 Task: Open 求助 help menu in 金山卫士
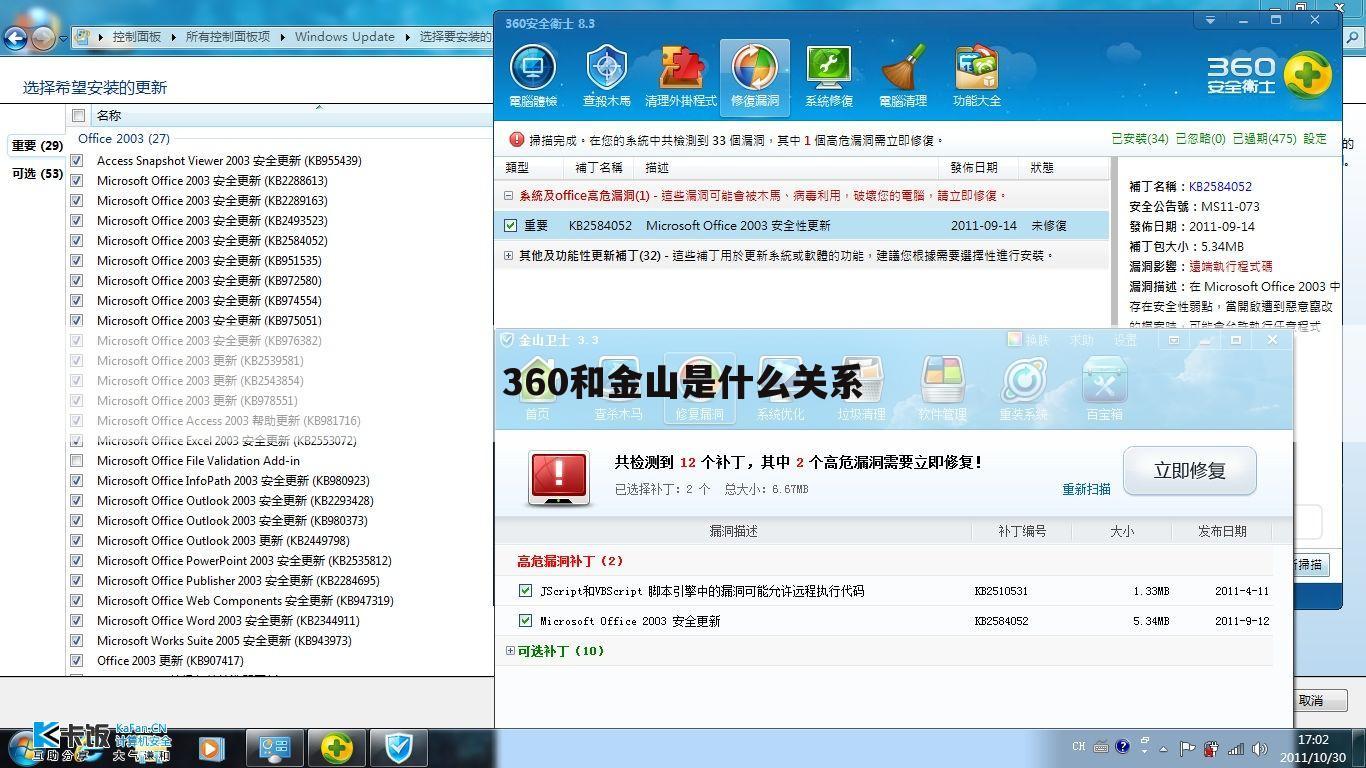tap(1082, 340)
